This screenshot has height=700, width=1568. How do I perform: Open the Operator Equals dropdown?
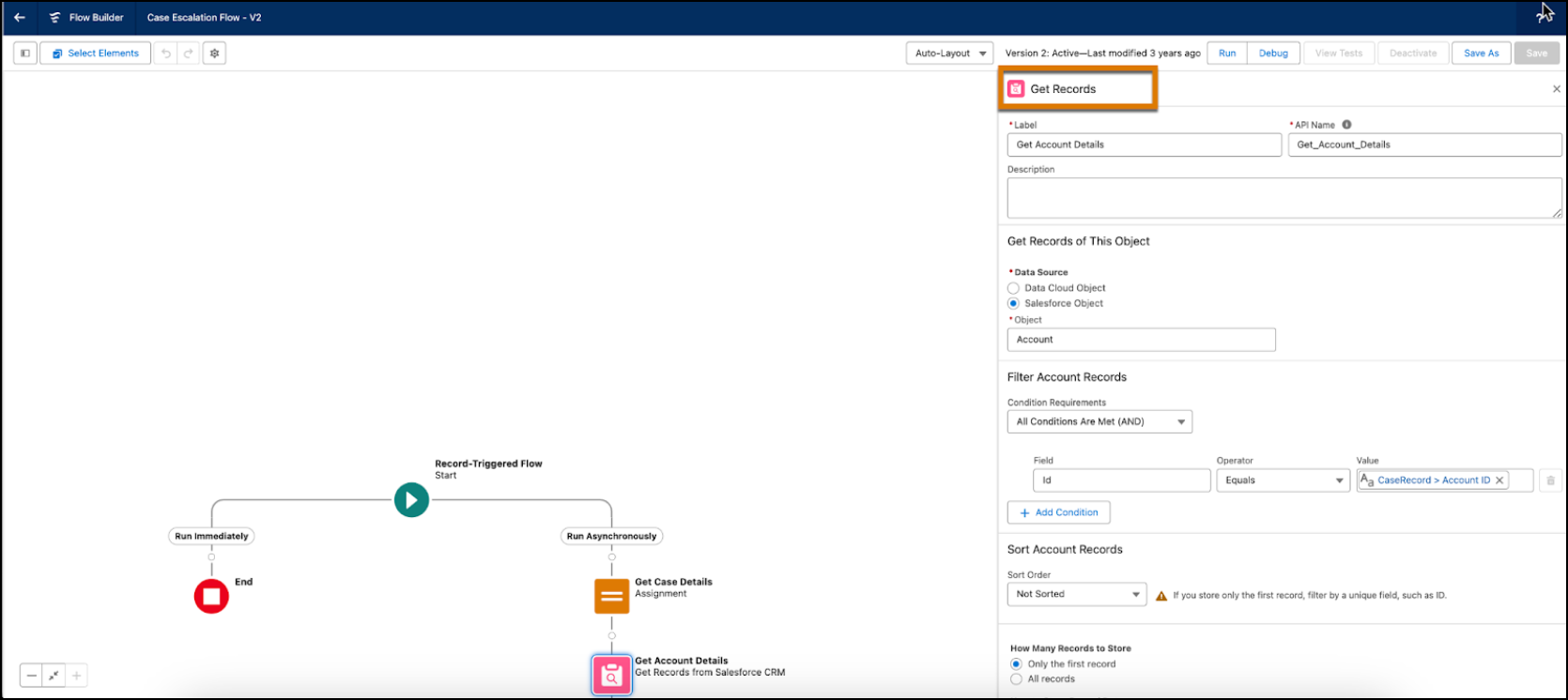(1283, 480)
